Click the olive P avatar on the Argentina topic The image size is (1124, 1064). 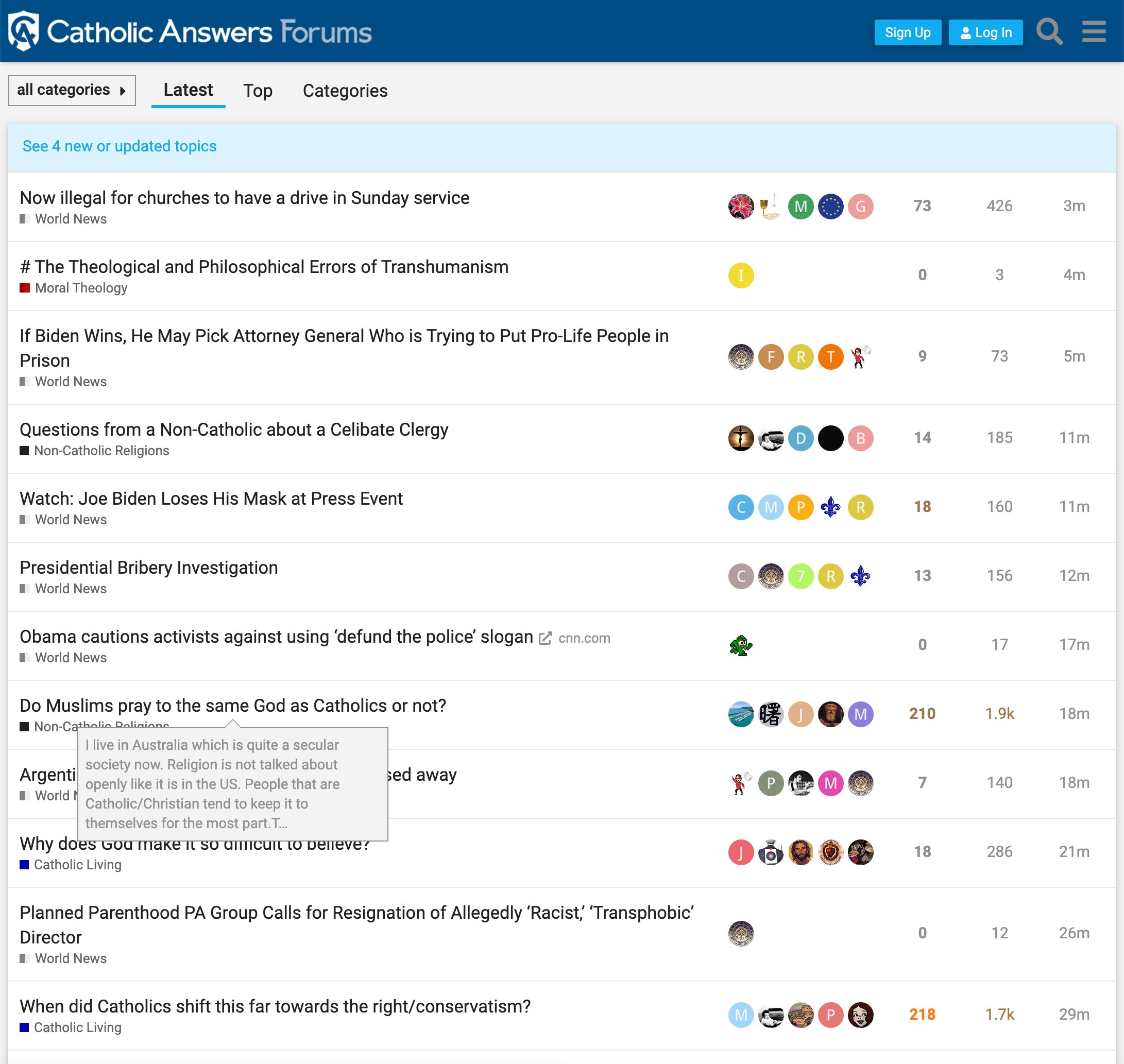coord(771,783)
